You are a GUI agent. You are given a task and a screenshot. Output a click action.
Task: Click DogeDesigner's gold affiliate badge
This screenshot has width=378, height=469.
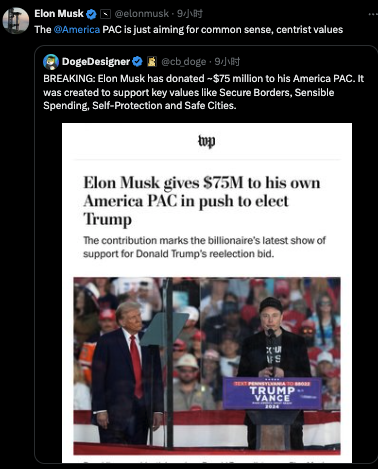click(152, 62)
